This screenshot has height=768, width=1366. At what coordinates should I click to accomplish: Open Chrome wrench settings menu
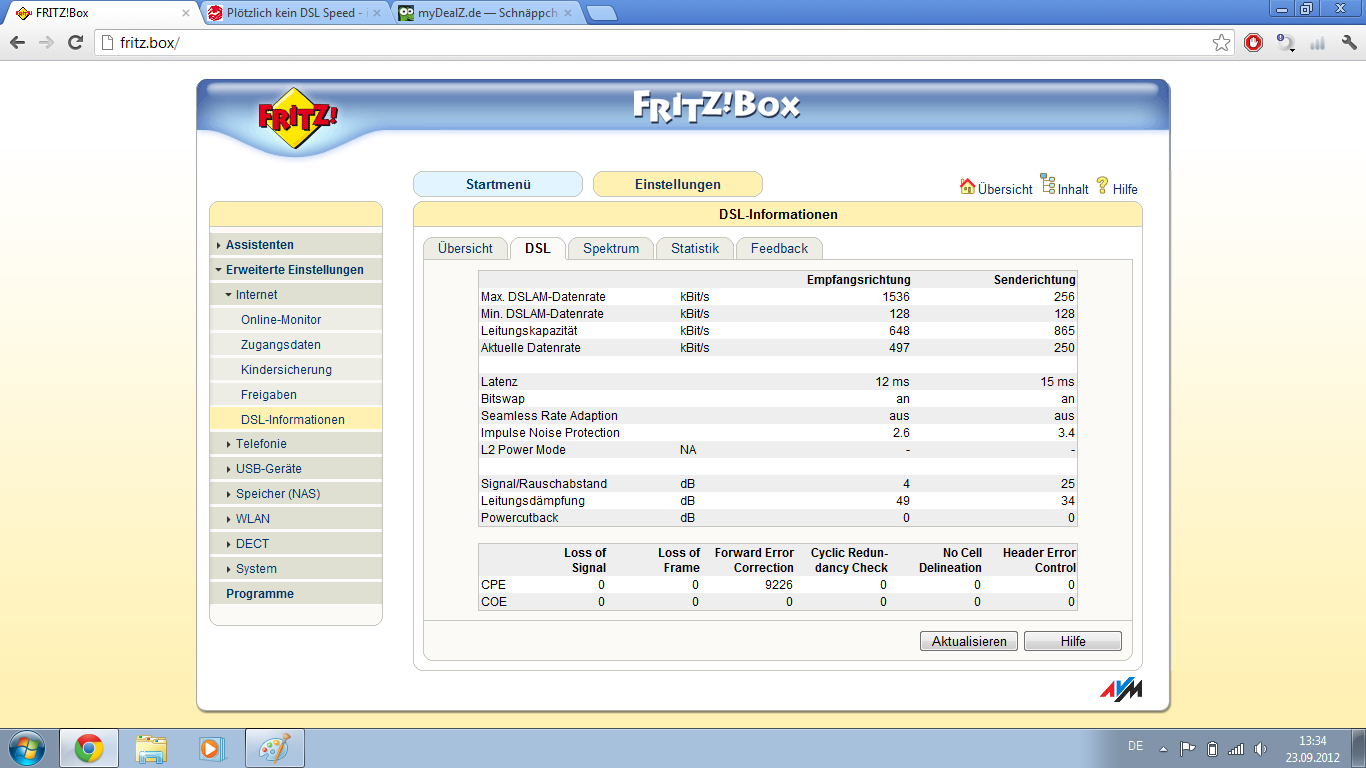[1348, 43]
